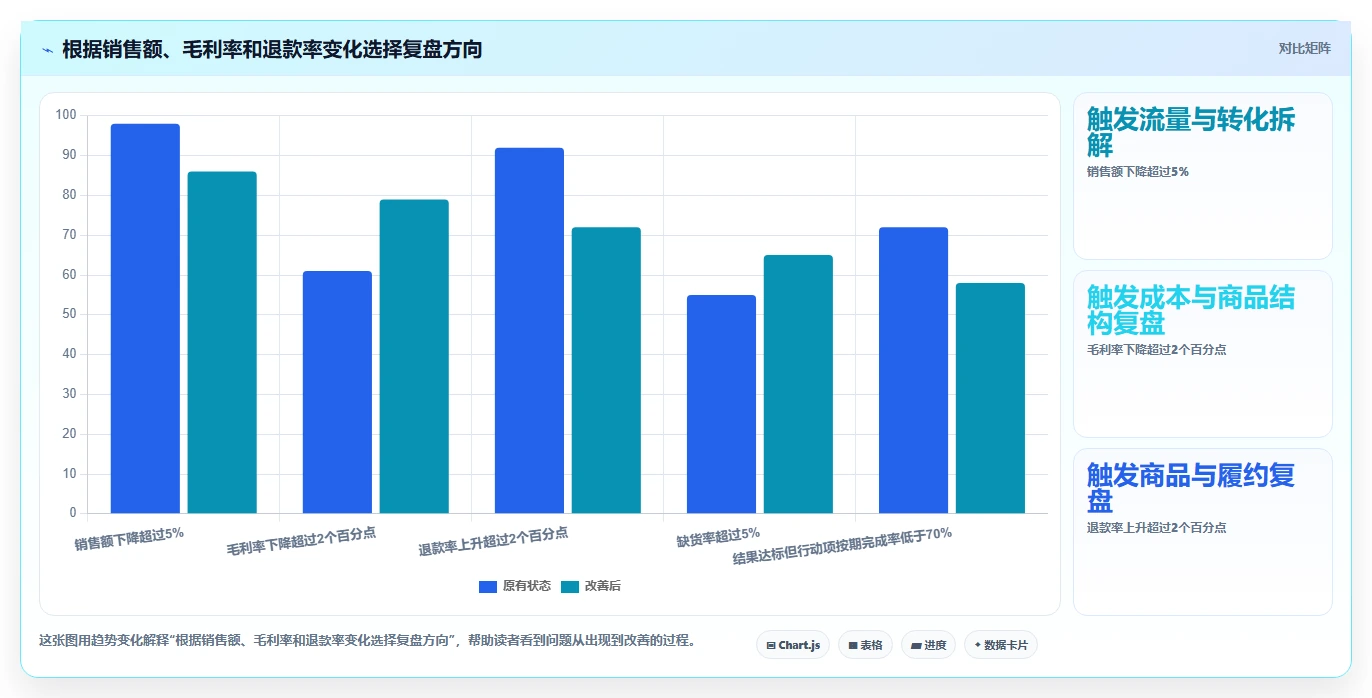Click the axis label 缺货率超过5%
1372x698 pixels.
pos(718,538)
